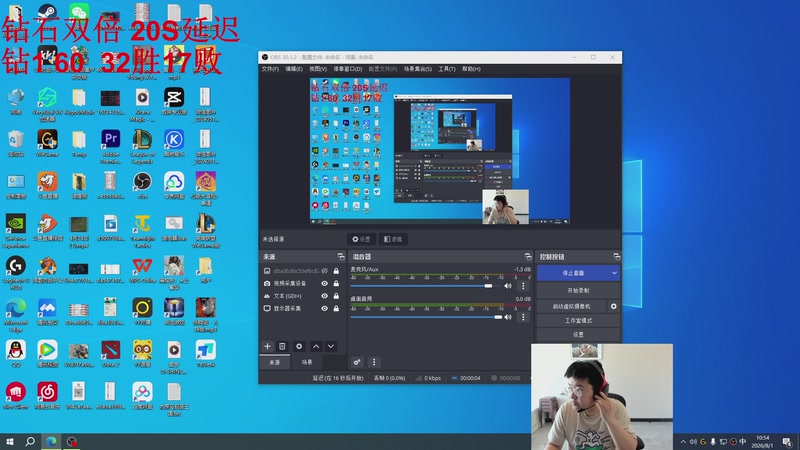Screen dimensions: 800x450
Task: Toggle visibility of the 显示器采集 source
Action: click(x=324, y=308)
